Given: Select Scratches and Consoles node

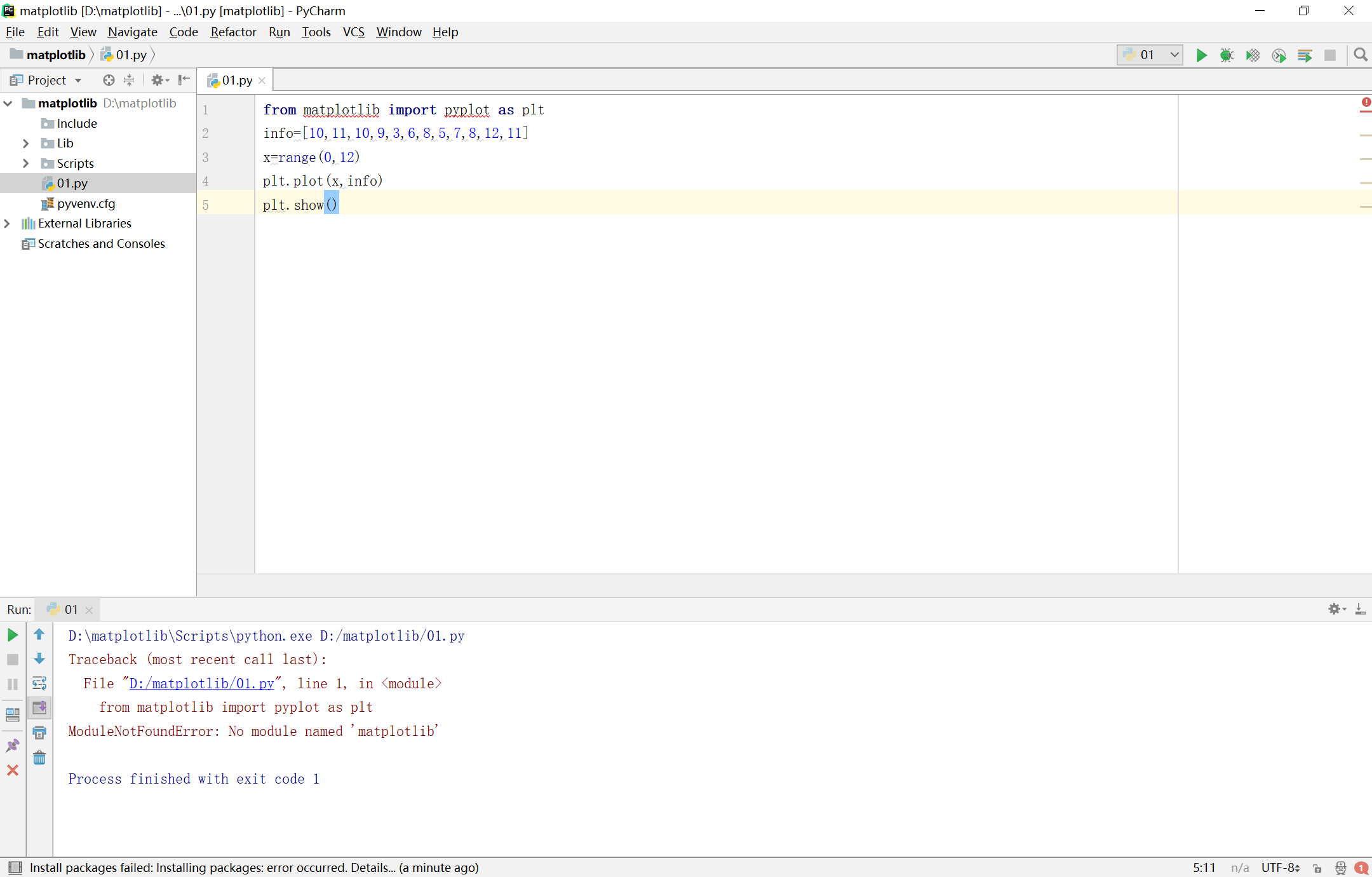Looking at the screenshot, I should point(93,243).
